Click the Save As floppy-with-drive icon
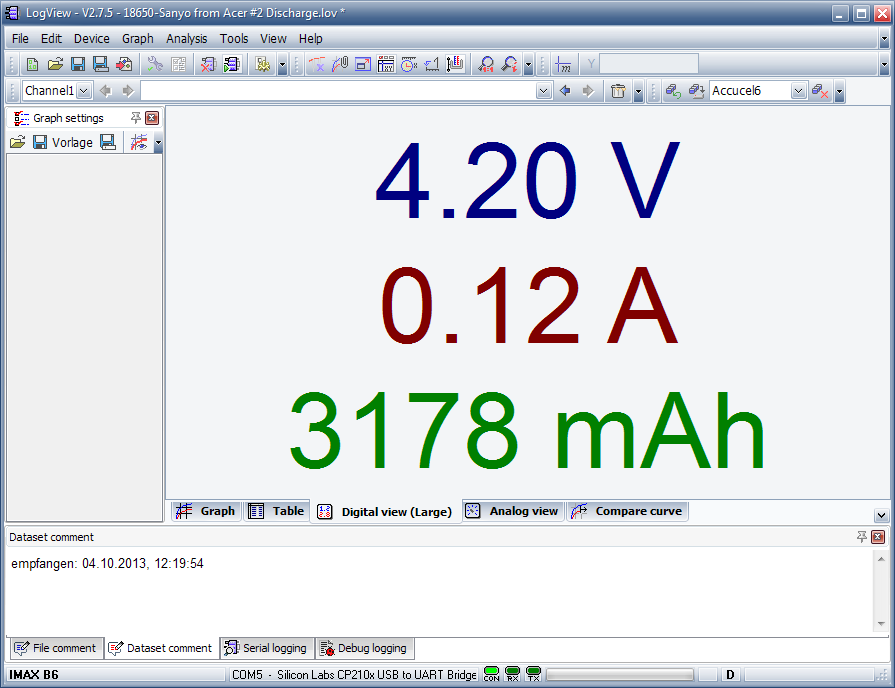The width and height of the screenshot is (895, 688). pyautogui.click(x=101, y=65)
